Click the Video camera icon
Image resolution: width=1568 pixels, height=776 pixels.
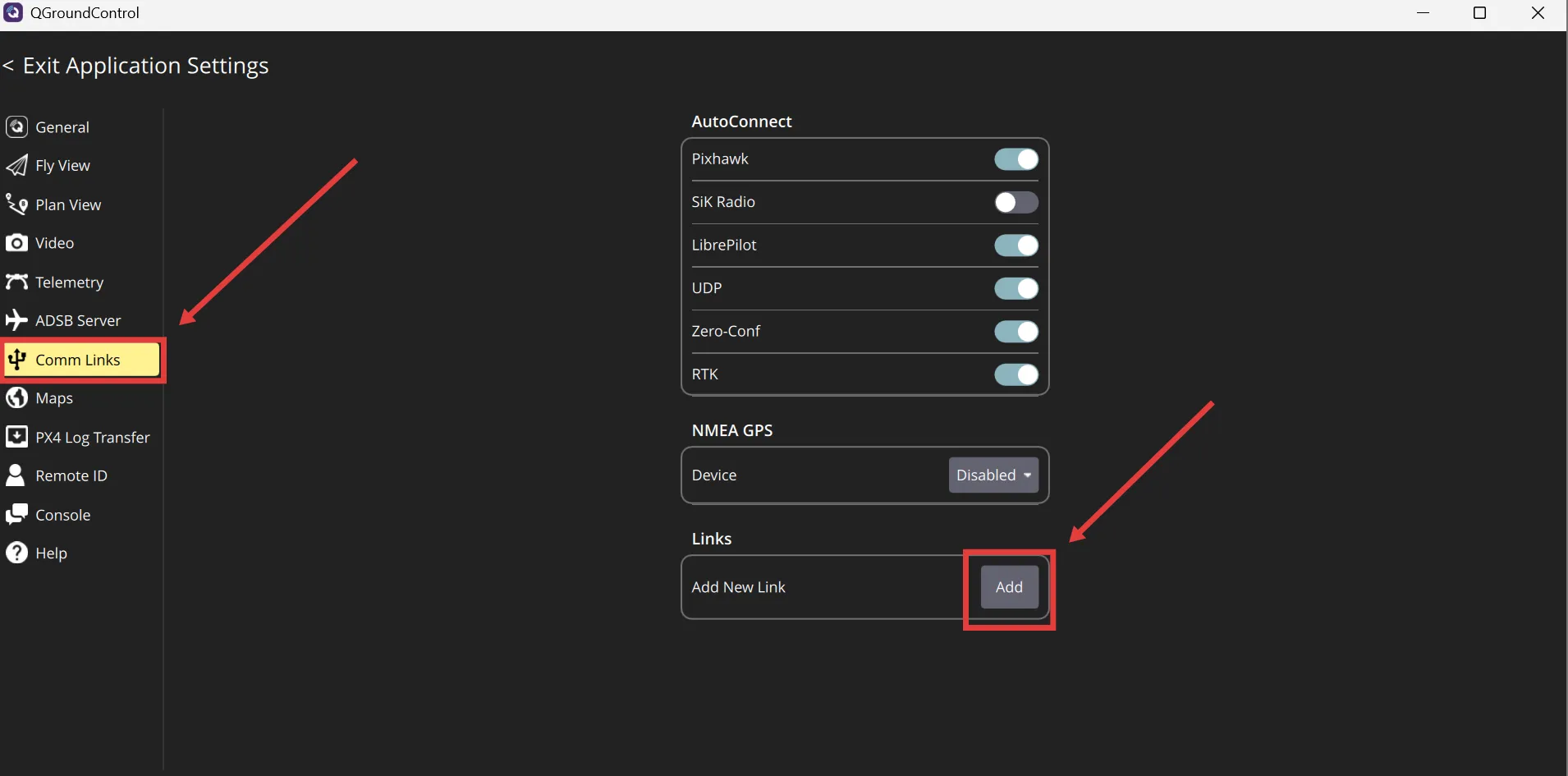tap(16, 243)
